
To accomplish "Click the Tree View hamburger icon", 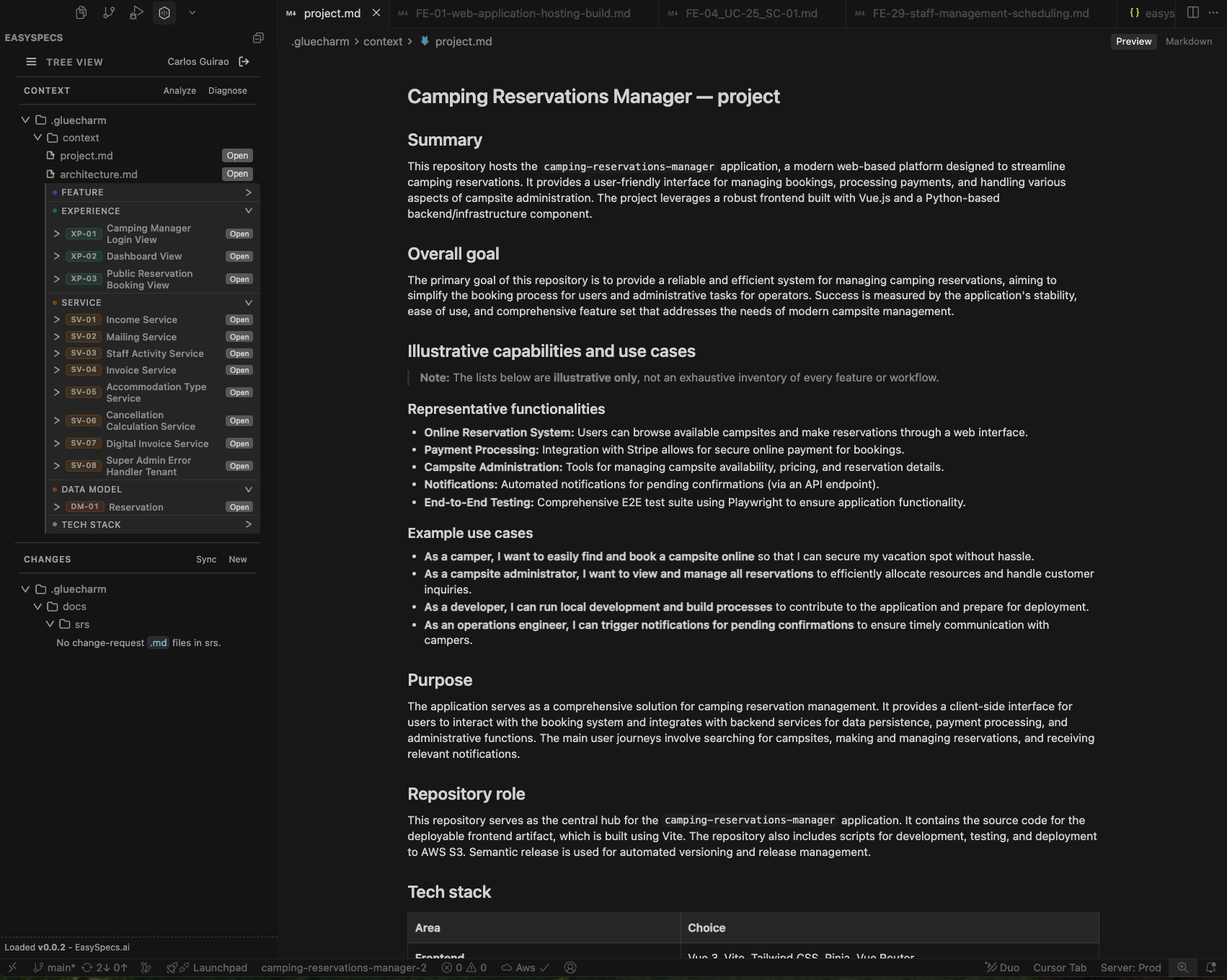I will click(31, 61).
